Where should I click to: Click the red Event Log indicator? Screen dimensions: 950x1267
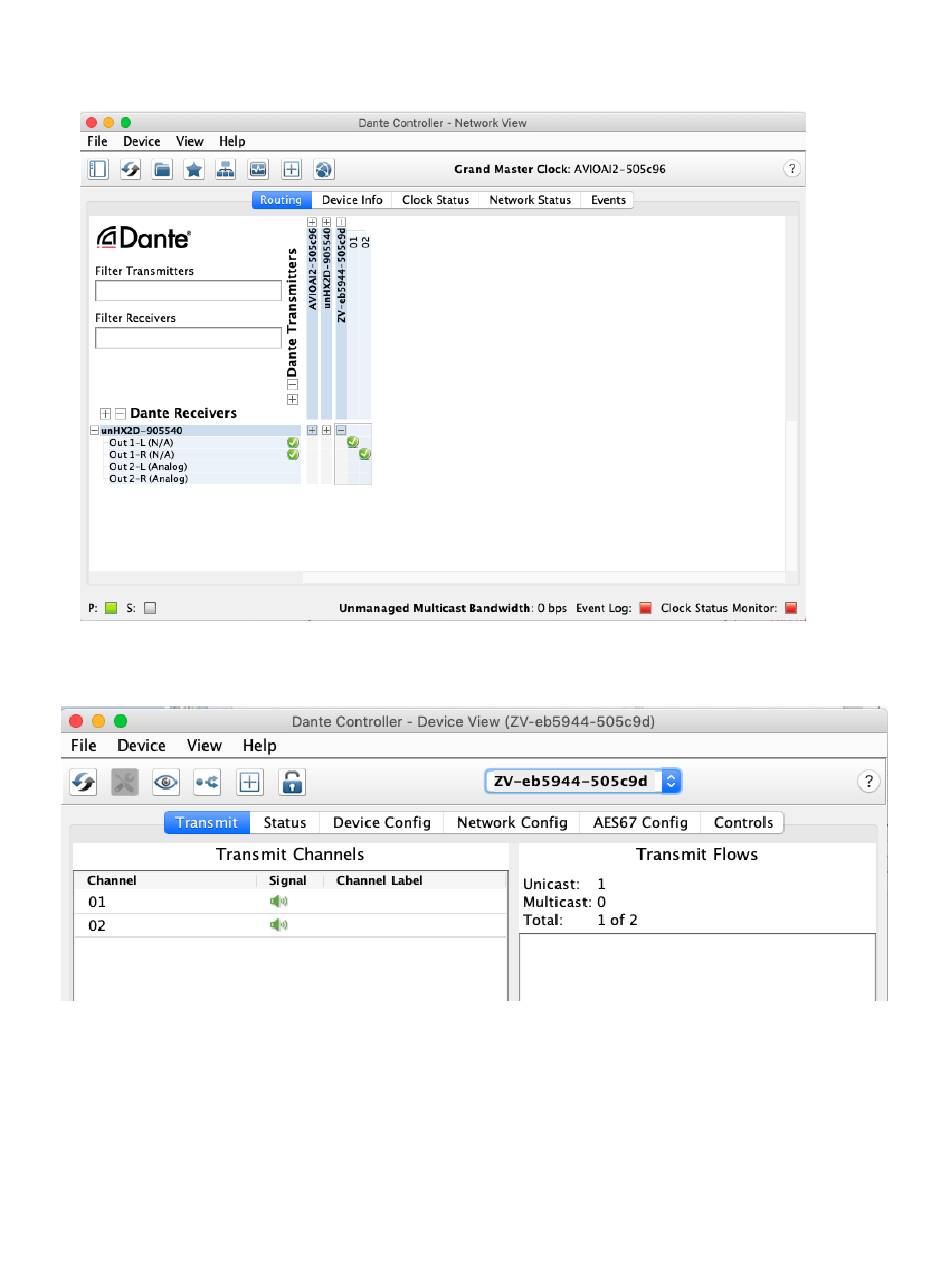click(645, 607)
